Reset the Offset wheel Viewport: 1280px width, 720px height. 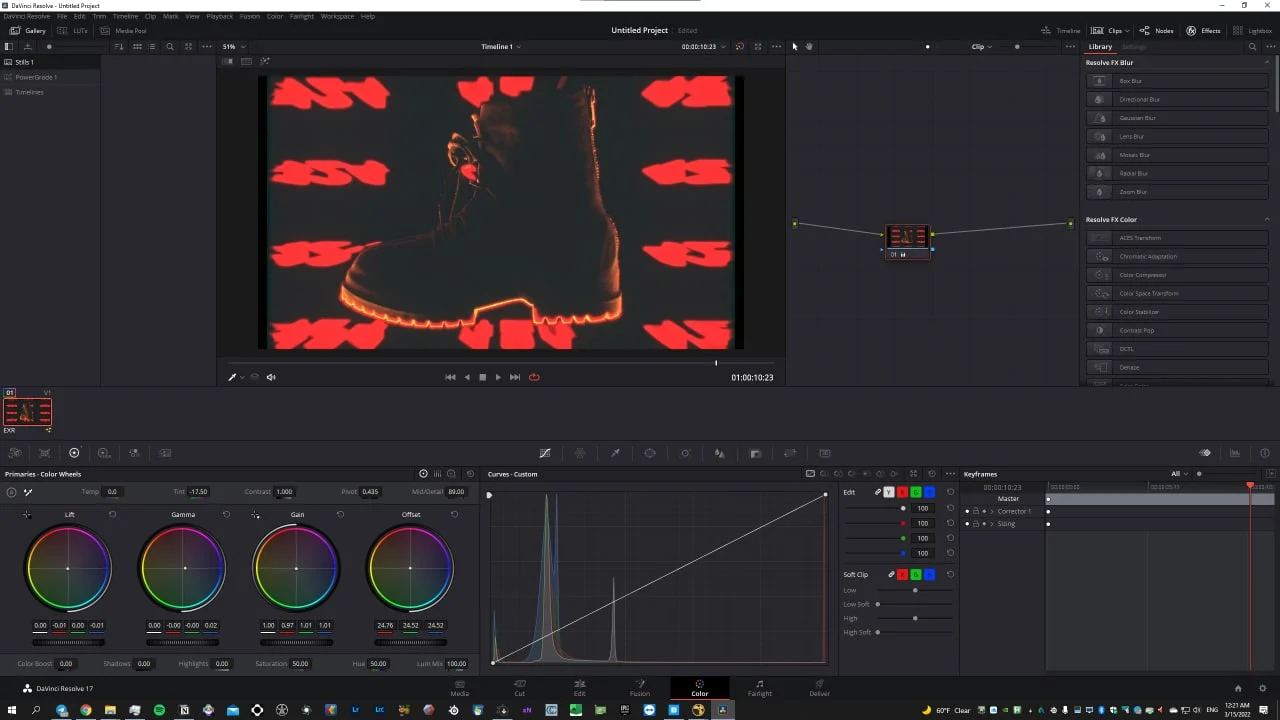[454, 514]
